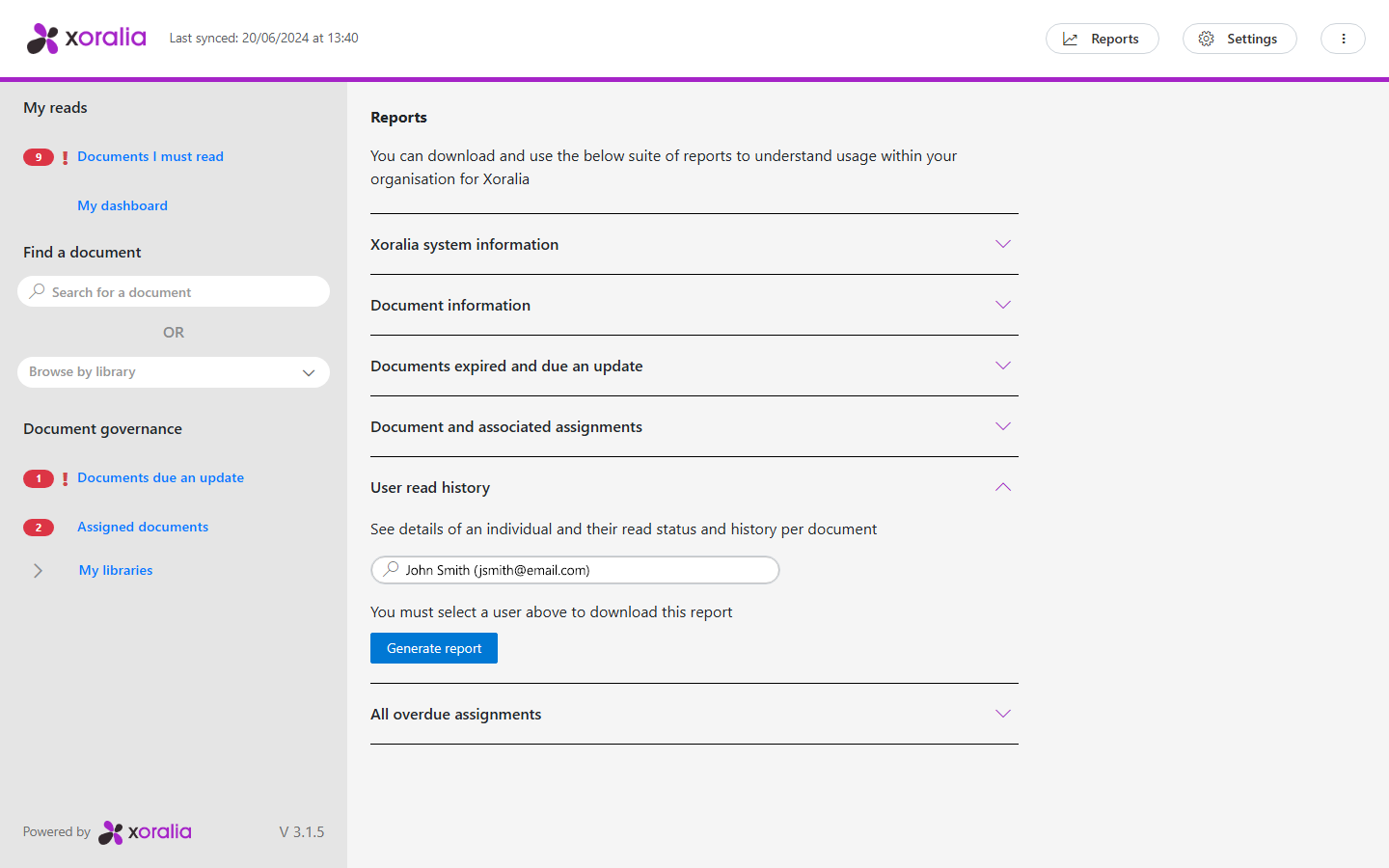Viewport: 1389px width, 868px height.
Task: Go to My dashboard
Action: tap(123, 205)
